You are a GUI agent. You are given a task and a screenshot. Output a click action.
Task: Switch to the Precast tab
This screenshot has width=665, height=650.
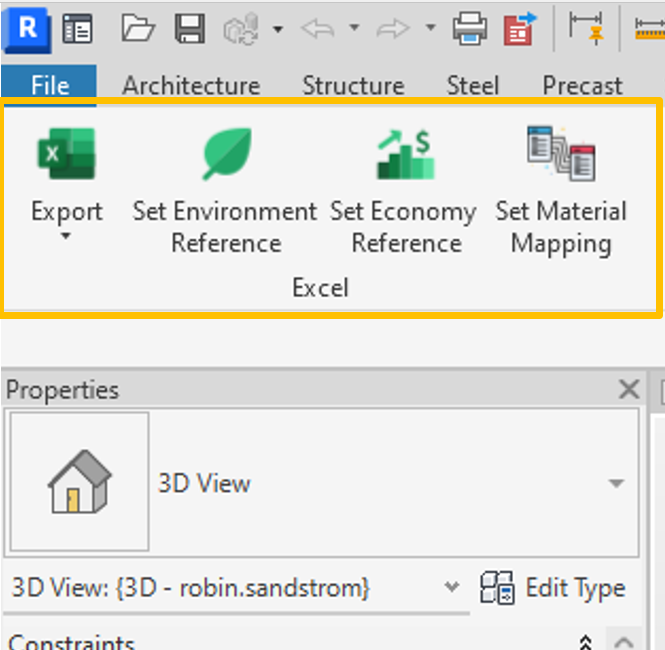point(583,86)
